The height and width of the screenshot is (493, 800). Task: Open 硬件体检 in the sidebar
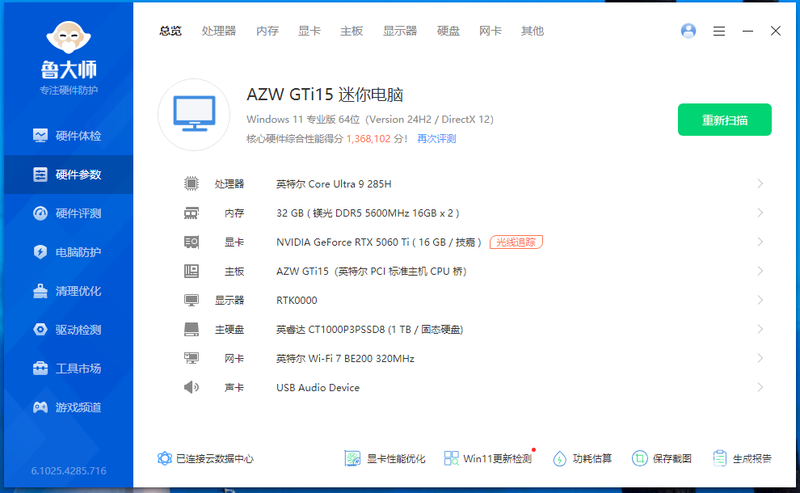(67, 136)
